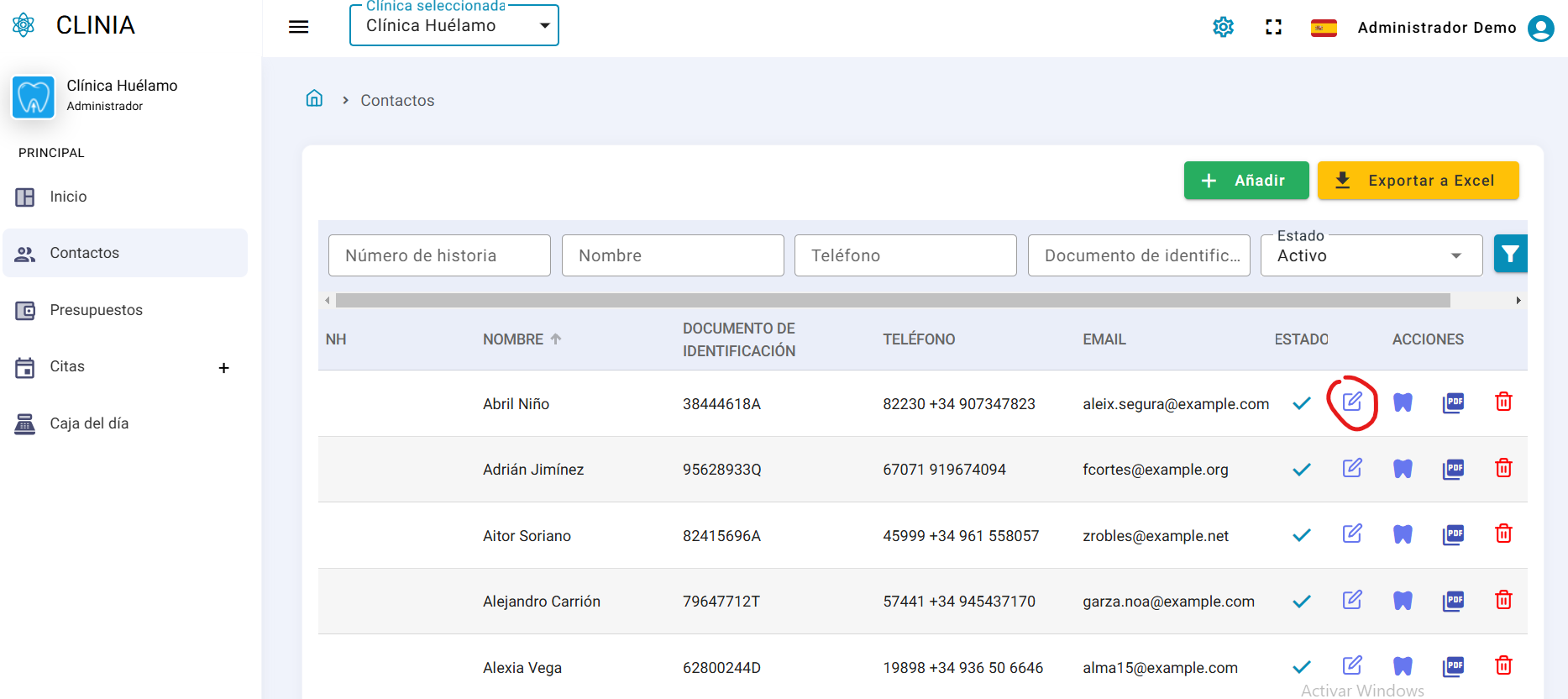Toggle active status check for Aitor Soriano

click(1302, 535)
